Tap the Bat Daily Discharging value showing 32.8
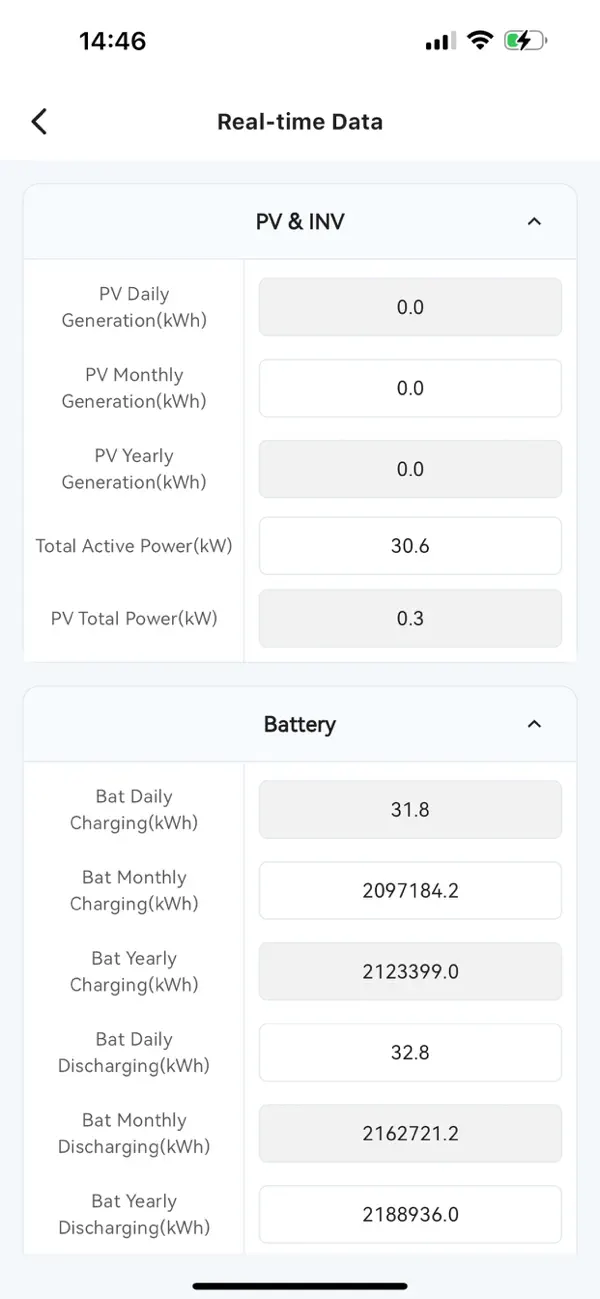This screenshot has height=1299, width=600. coord(410,1052)
